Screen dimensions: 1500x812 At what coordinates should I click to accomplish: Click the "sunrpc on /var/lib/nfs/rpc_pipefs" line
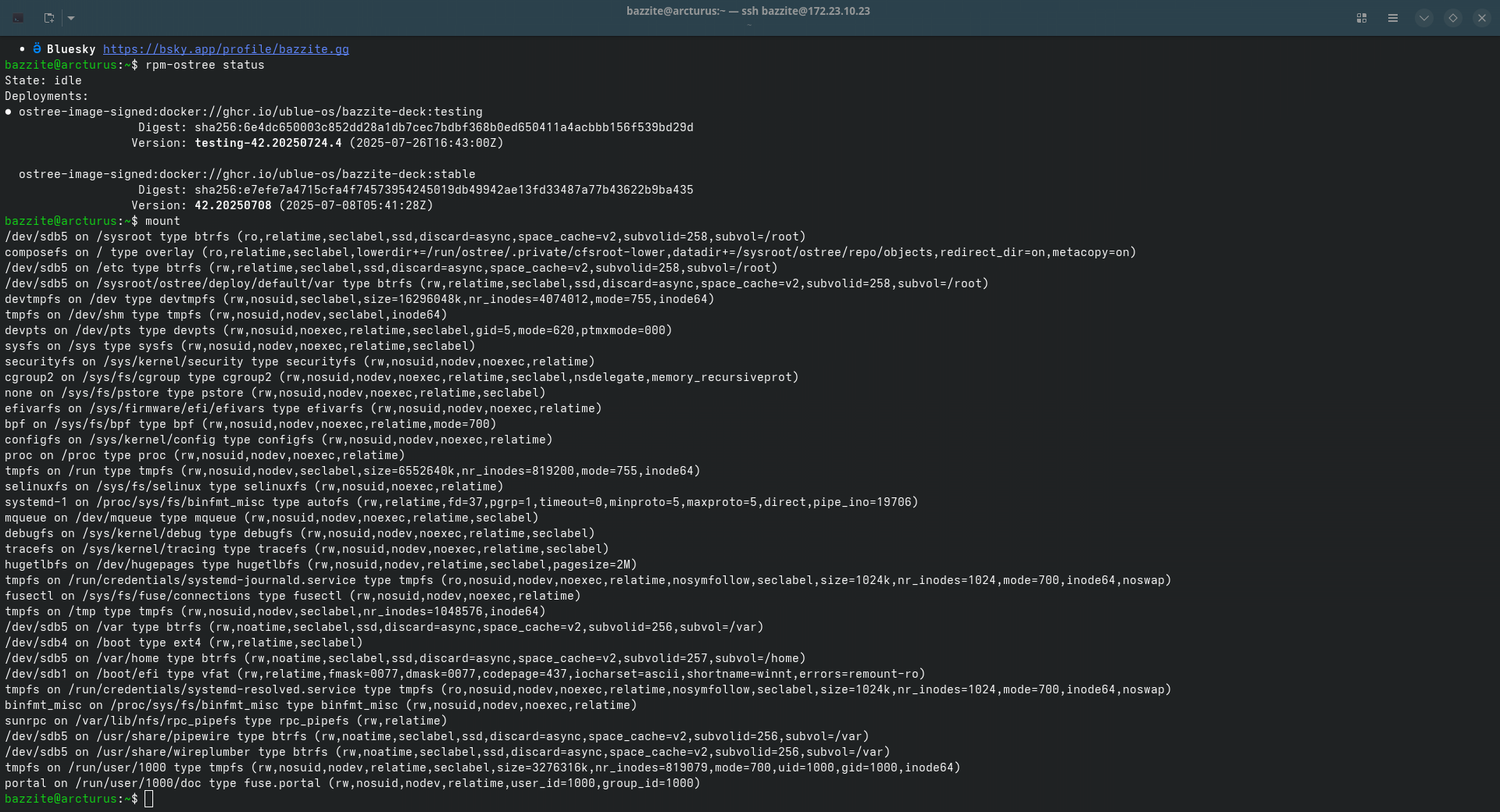point(226,721)
